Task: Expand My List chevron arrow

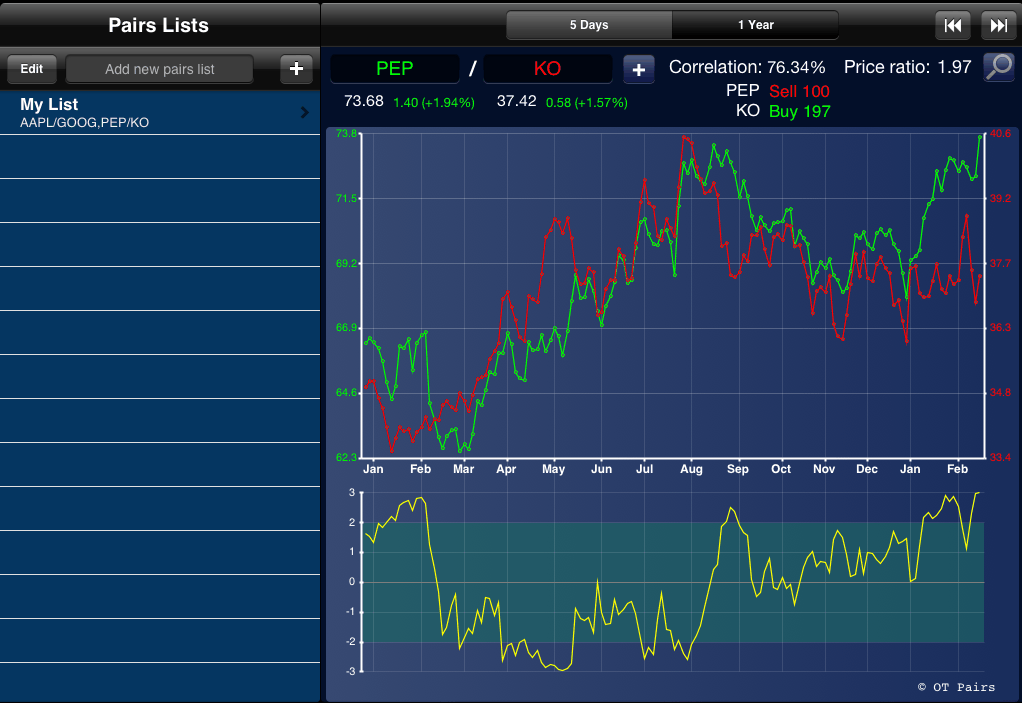Action: (x=304, y=113)
